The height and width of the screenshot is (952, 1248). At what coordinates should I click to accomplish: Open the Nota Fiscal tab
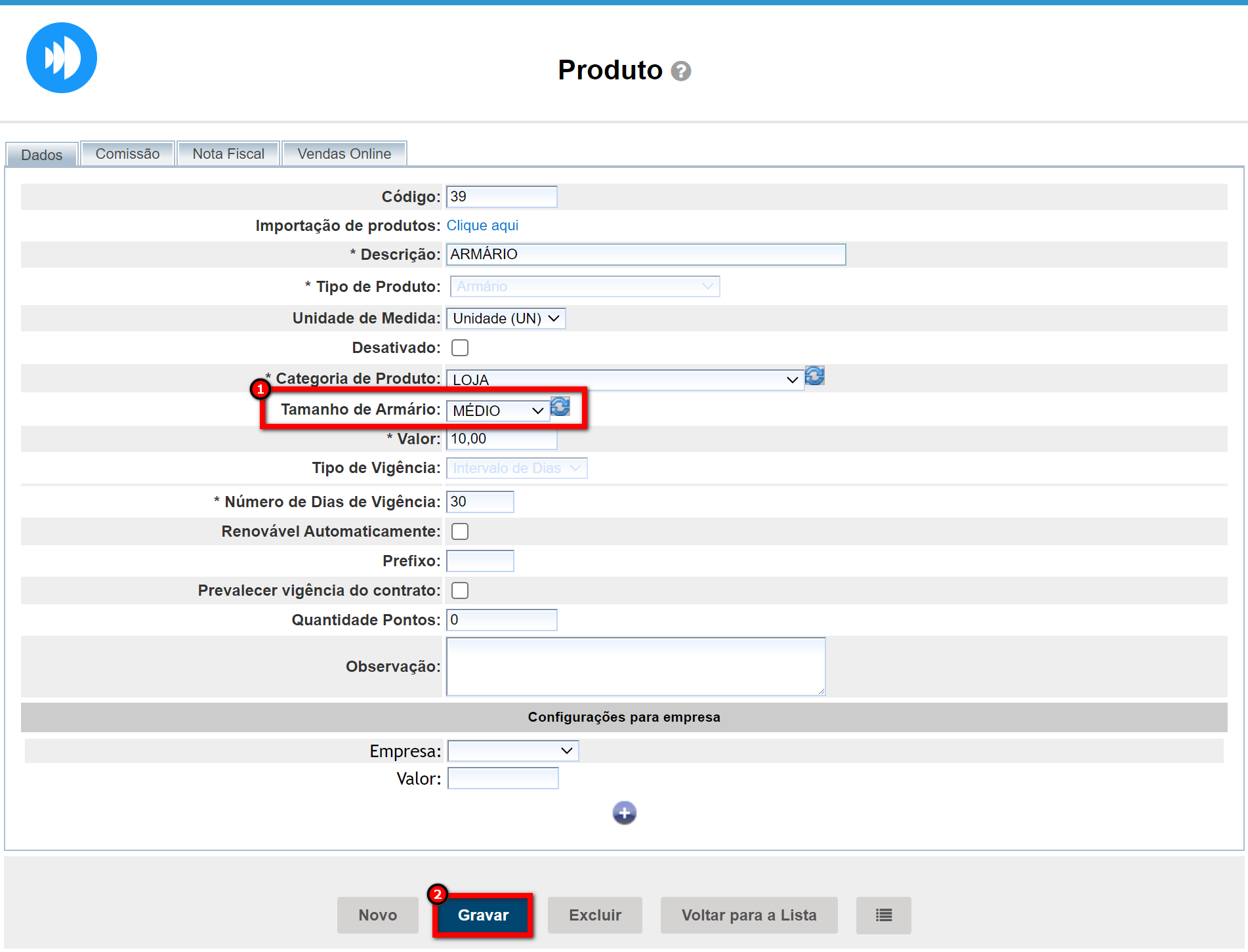(x=228, y=154)
